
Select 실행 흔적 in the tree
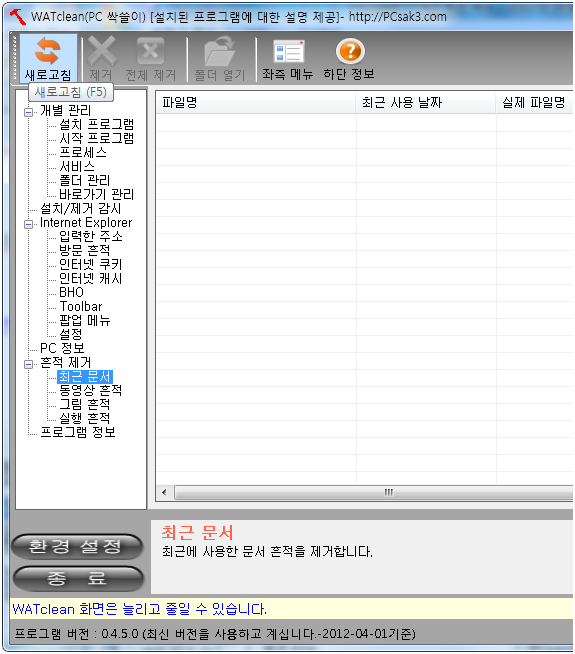tap(85, 418)
